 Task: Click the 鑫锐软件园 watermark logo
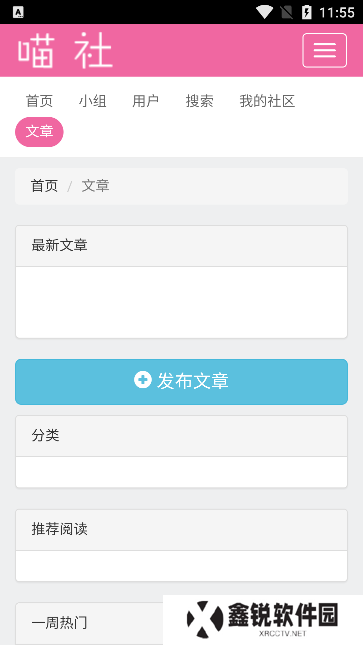pyautogui.click(x=263, y=619)
